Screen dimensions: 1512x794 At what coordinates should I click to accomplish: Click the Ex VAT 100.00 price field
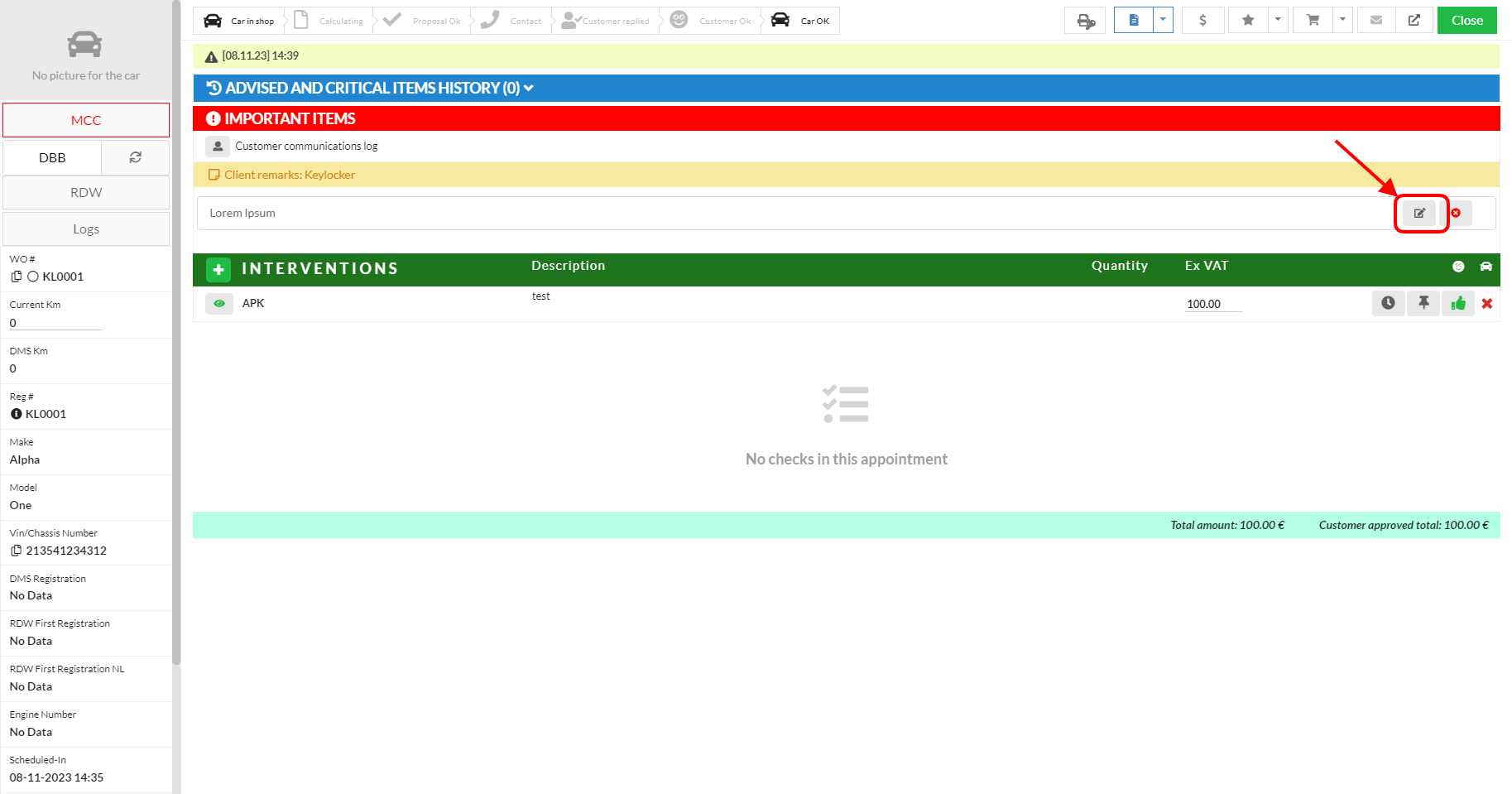[1212, 304]
